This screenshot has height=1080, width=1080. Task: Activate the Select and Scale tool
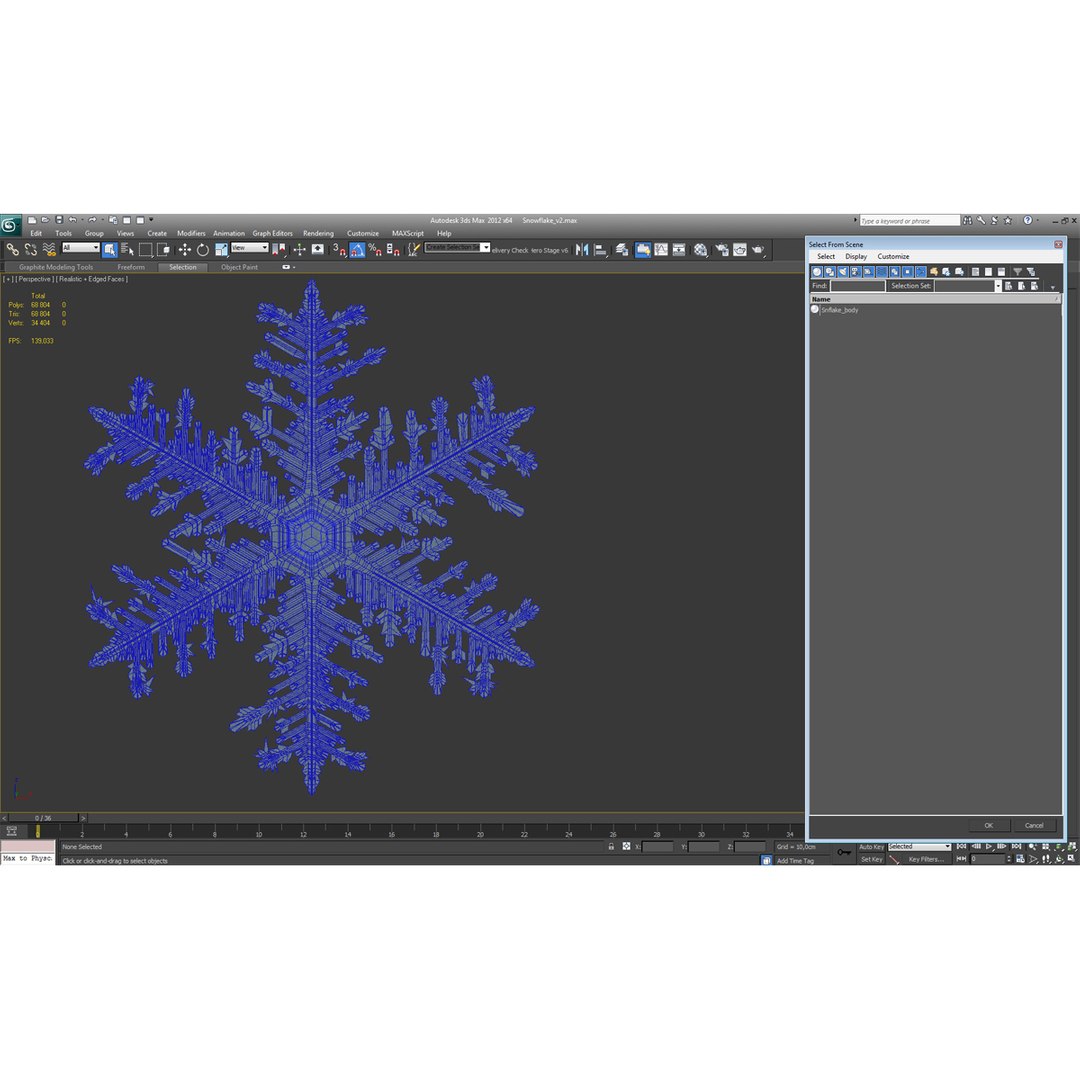(x=221, y=249)
